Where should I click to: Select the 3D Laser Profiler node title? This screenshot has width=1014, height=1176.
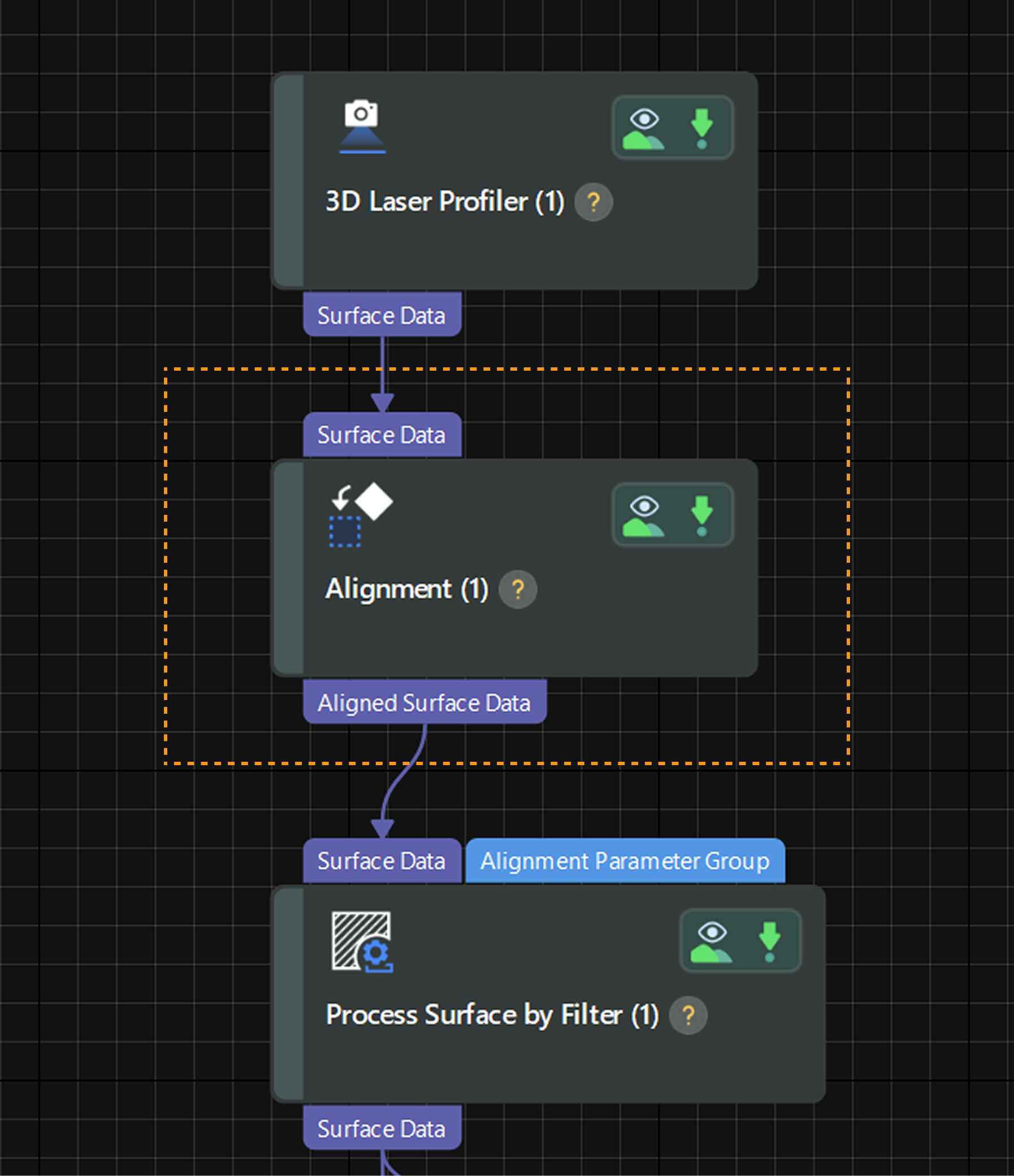tap(444, 202)
